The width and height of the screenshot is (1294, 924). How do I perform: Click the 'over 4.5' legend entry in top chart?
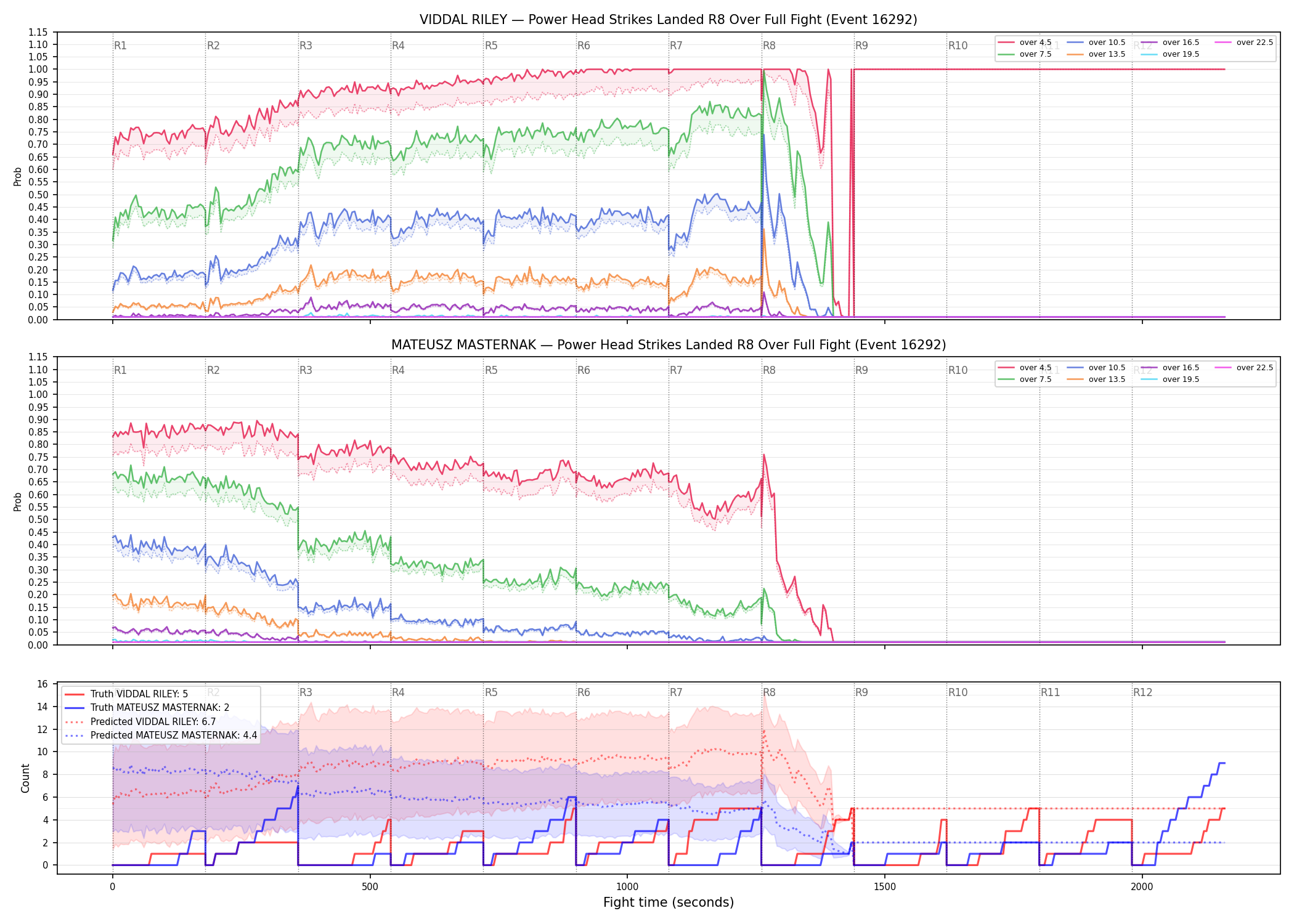(x=1025, y=43)
